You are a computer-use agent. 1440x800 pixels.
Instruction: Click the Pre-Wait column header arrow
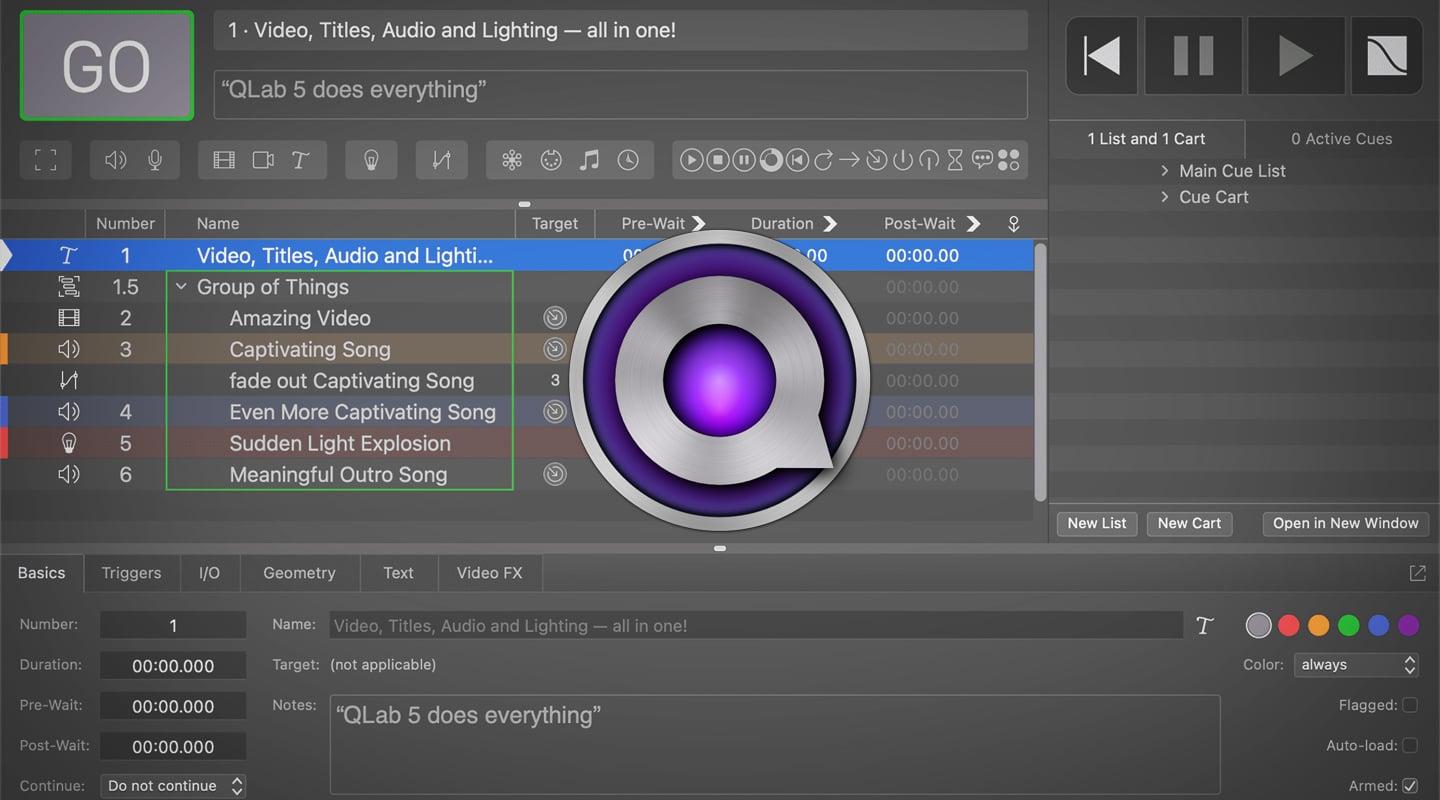699,223
